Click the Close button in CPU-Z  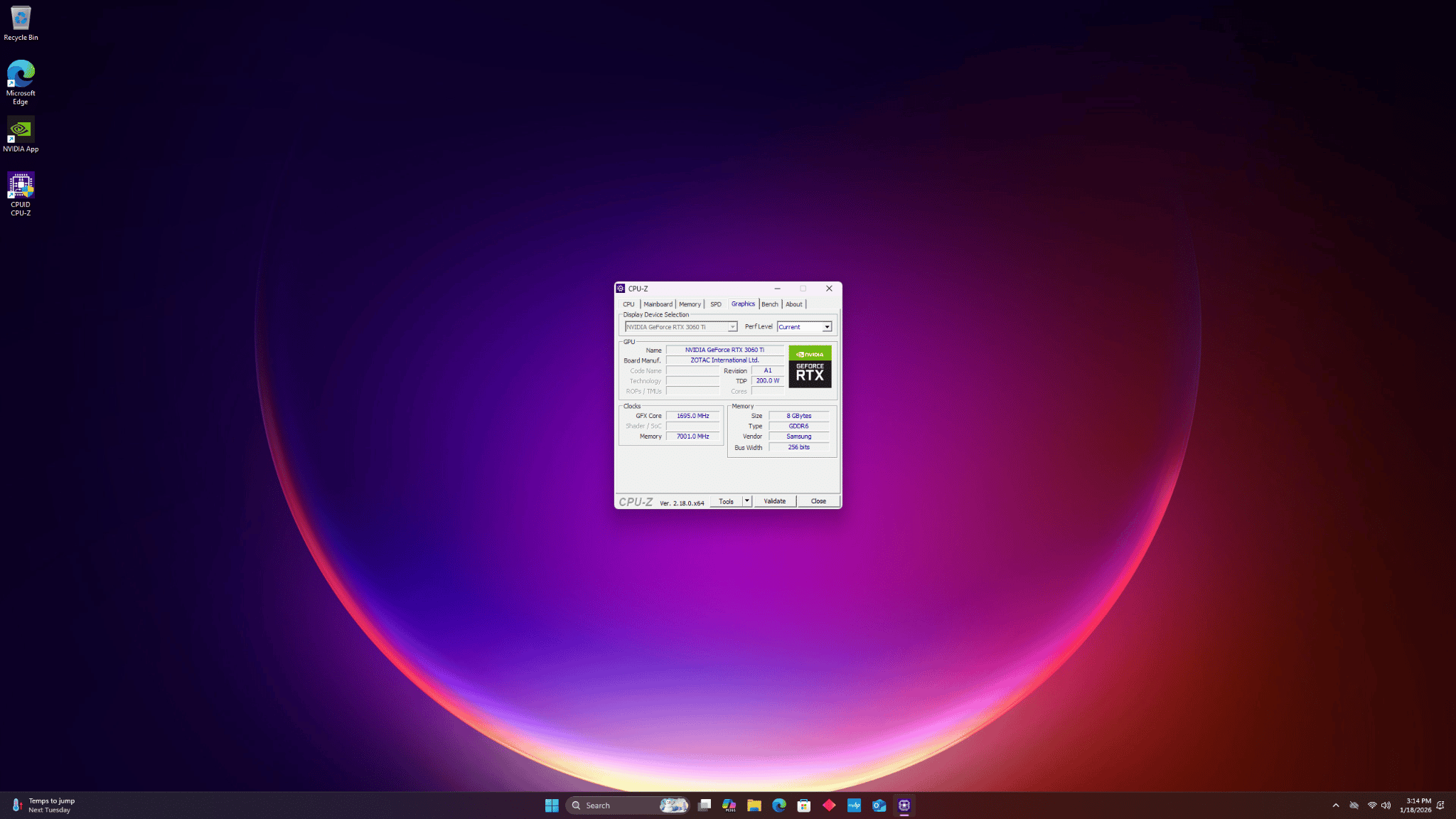818,501
